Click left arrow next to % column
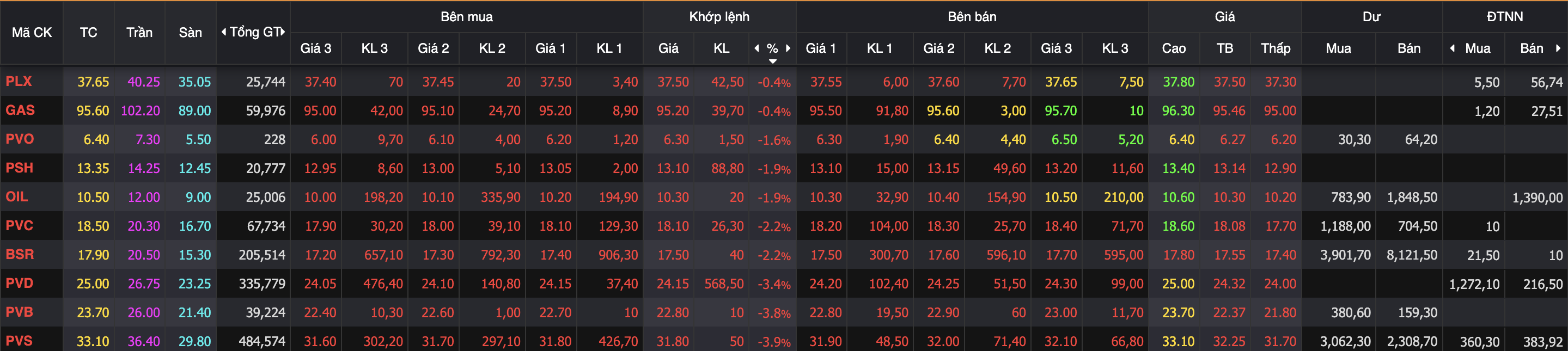 coord(756,48)
